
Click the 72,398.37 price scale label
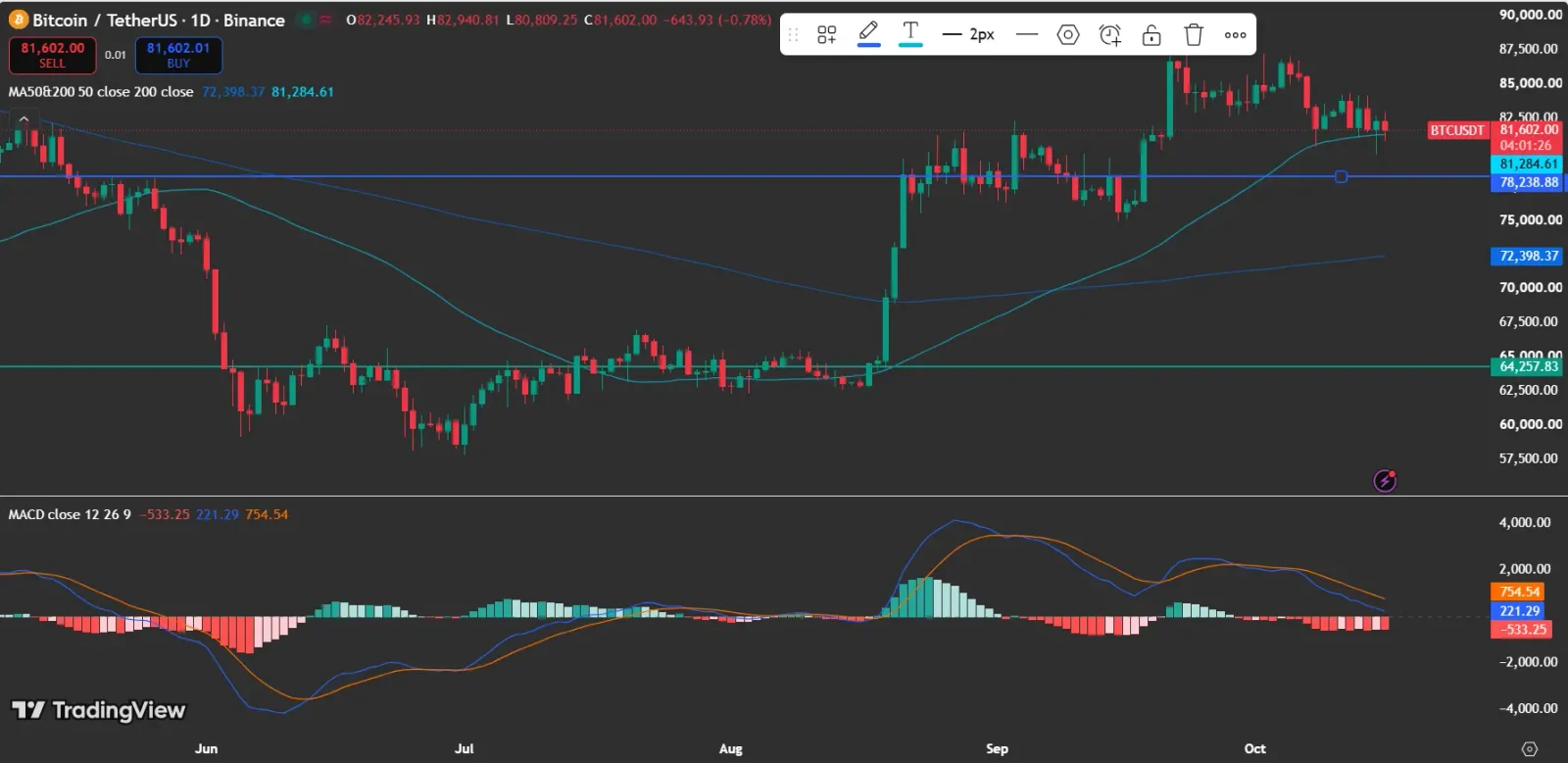click(1528, 256)
